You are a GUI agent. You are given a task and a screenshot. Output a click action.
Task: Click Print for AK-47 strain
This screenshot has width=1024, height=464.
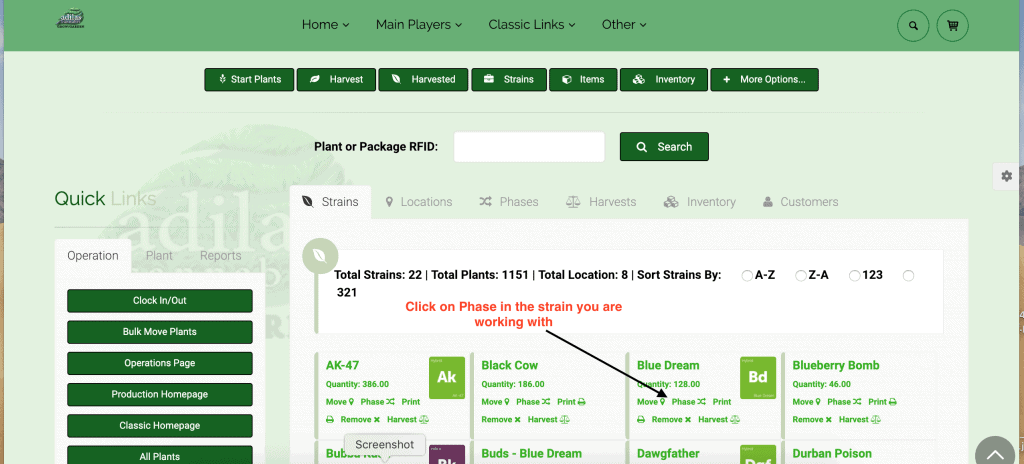coord(411,402)
